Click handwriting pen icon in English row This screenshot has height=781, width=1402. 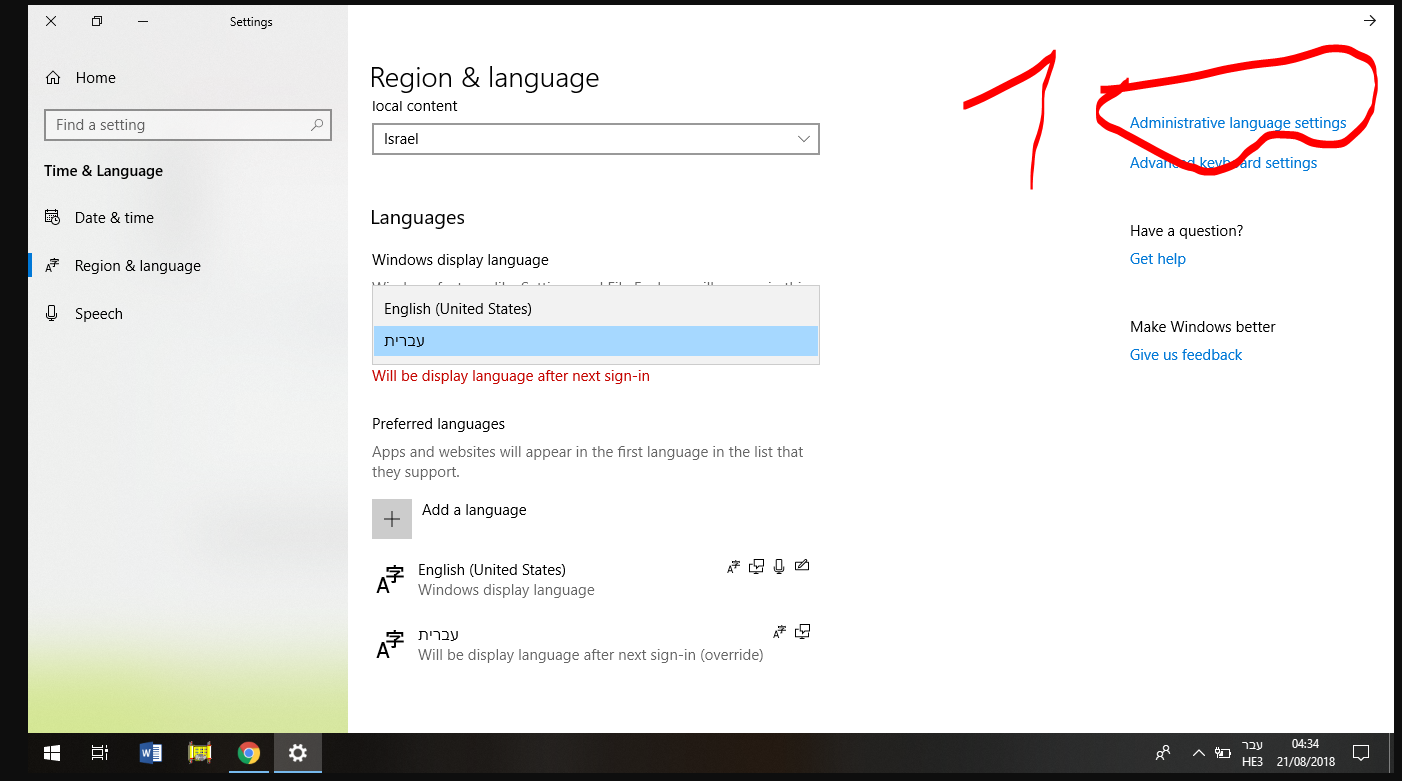point(801,566)
